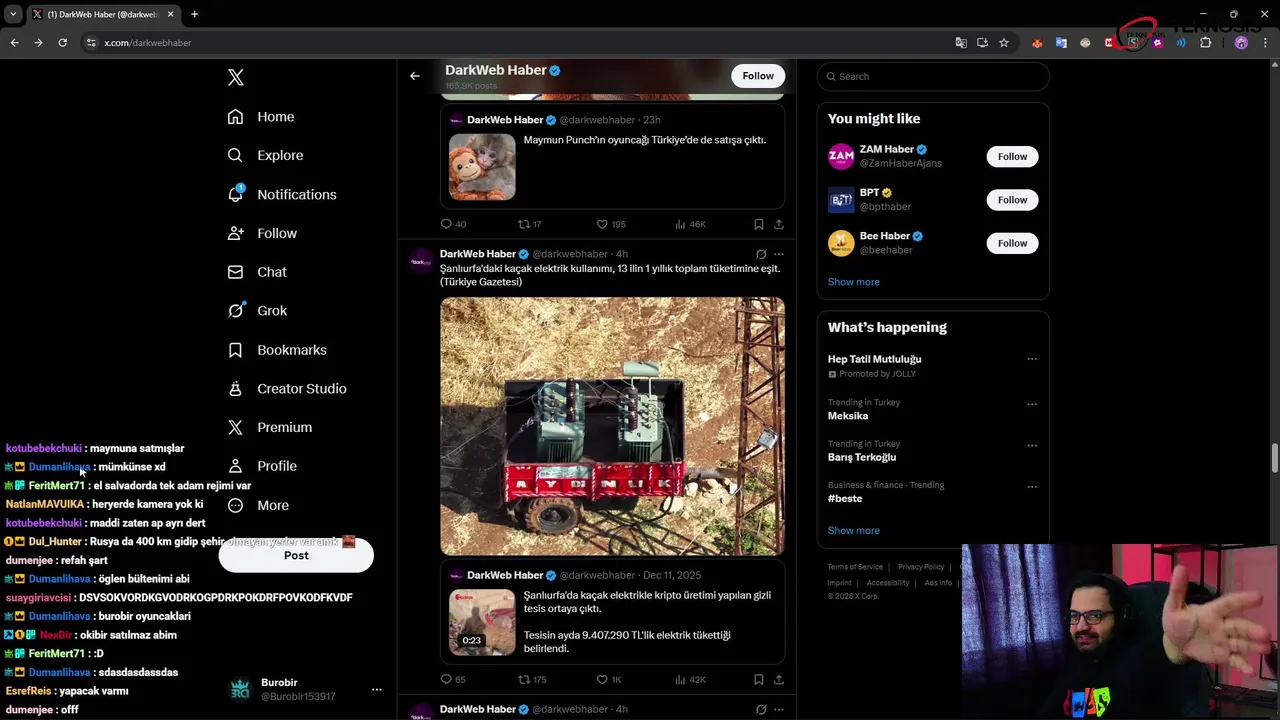Repost the post with 17 reposts

point(529,224)
